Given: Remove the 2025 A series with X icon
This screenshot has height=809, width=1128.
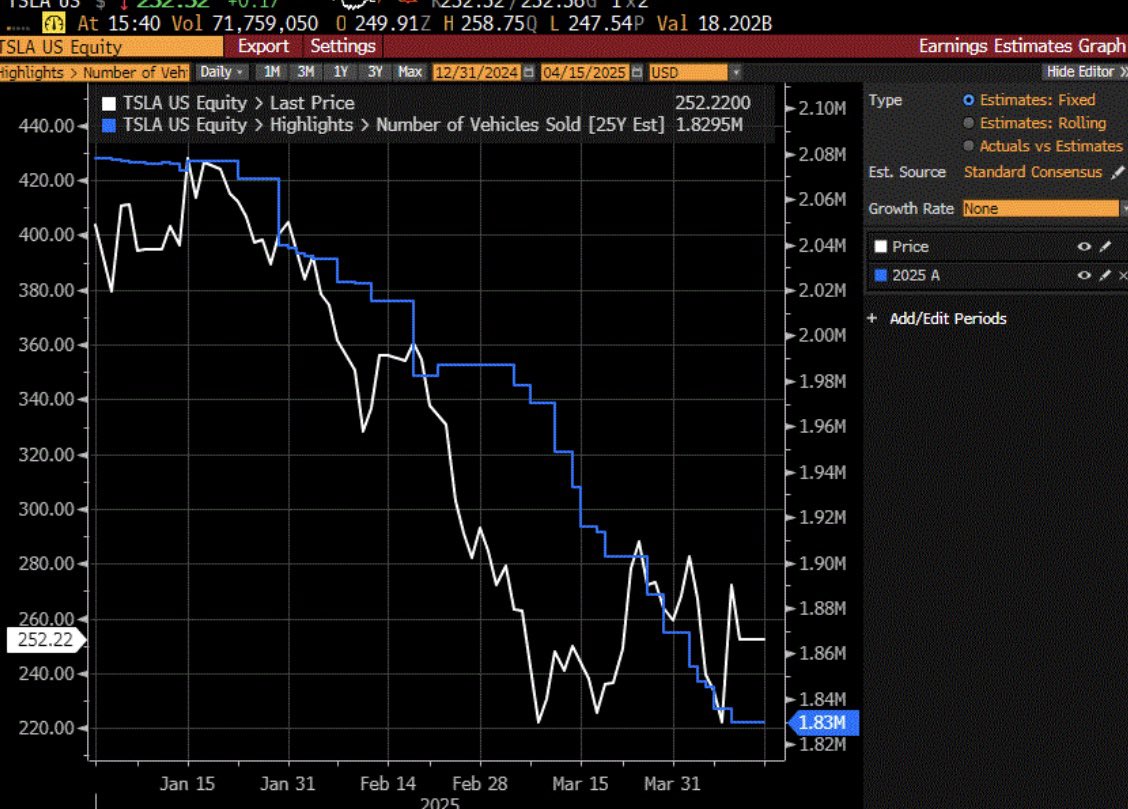Looking at the screenshot, I should click(1123, 275).
